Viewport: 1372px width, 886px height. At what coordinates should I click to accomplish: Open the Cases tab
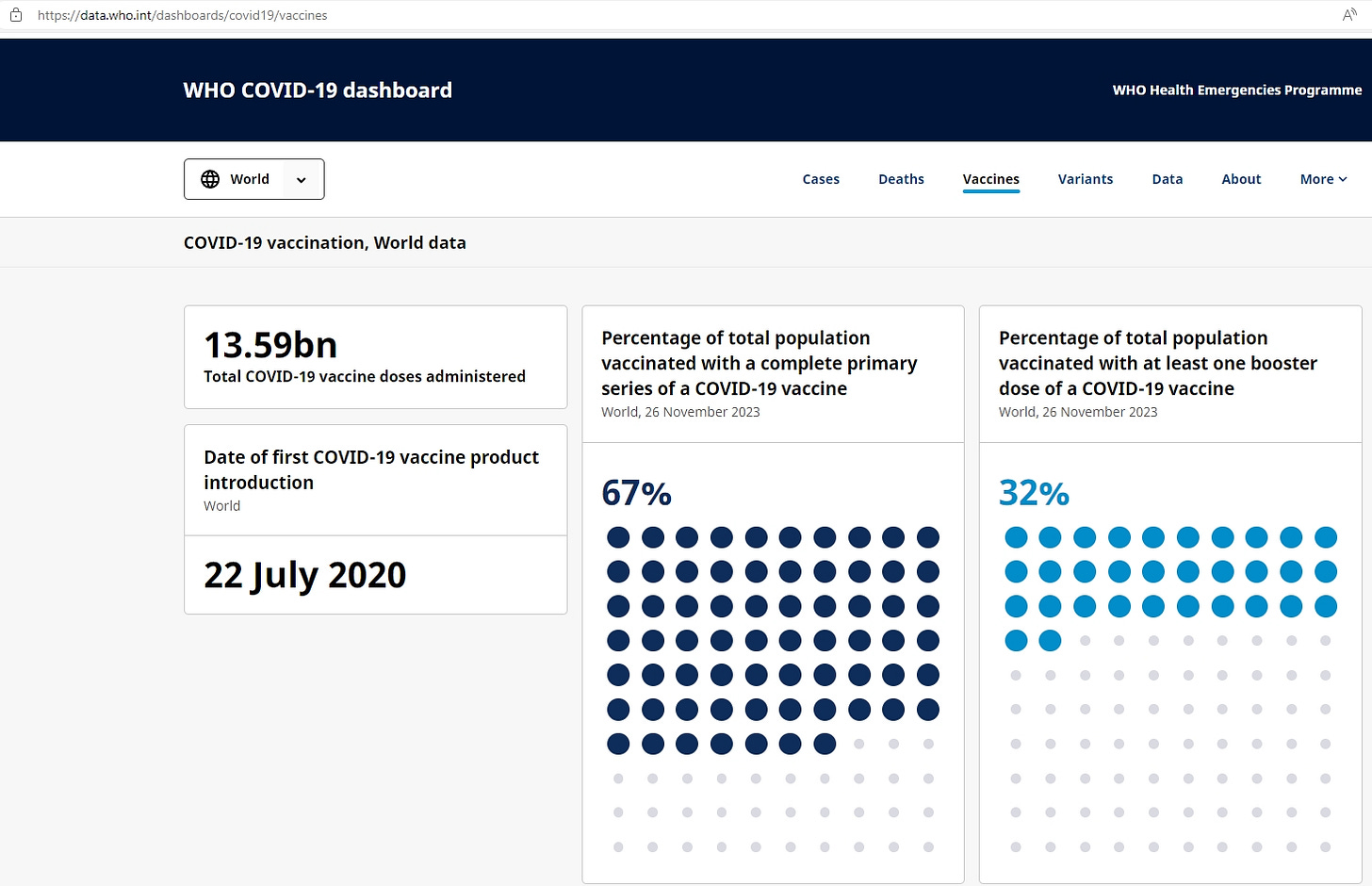(x=821, y=179)
